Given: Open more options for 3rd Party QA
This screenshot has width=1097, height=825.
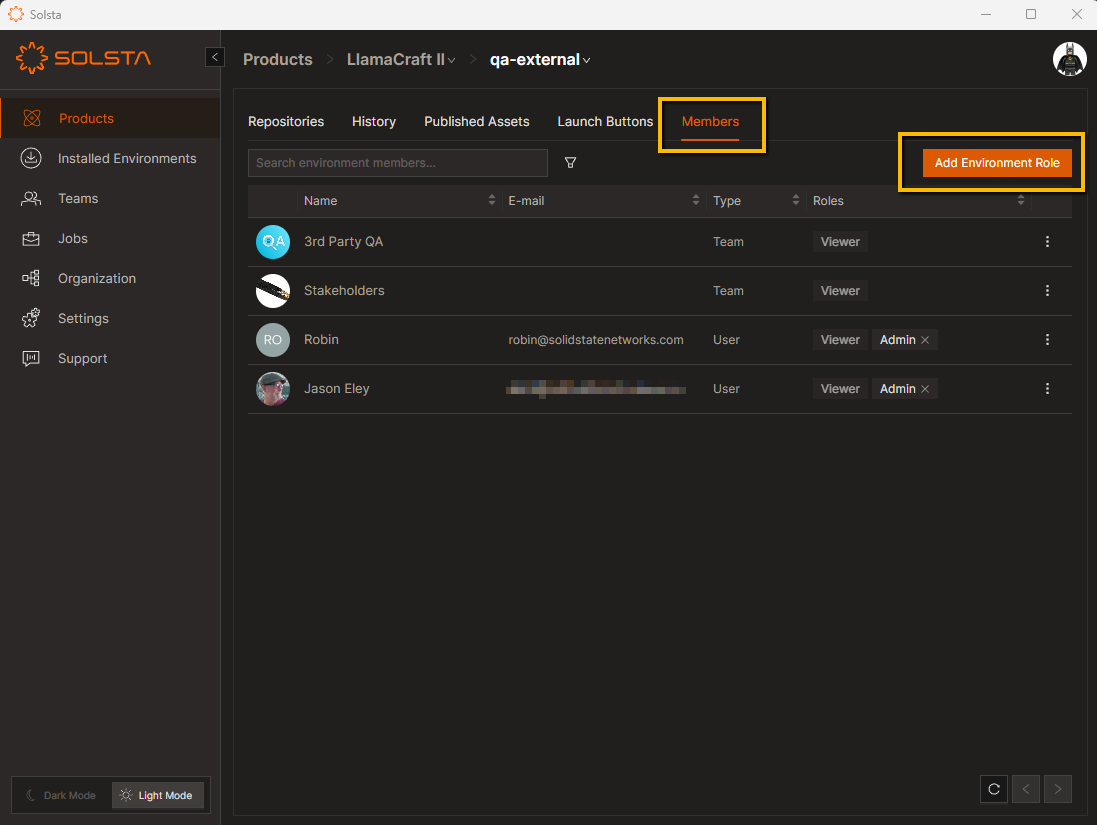Looking at the screenshot, I should click(1047, 241).
